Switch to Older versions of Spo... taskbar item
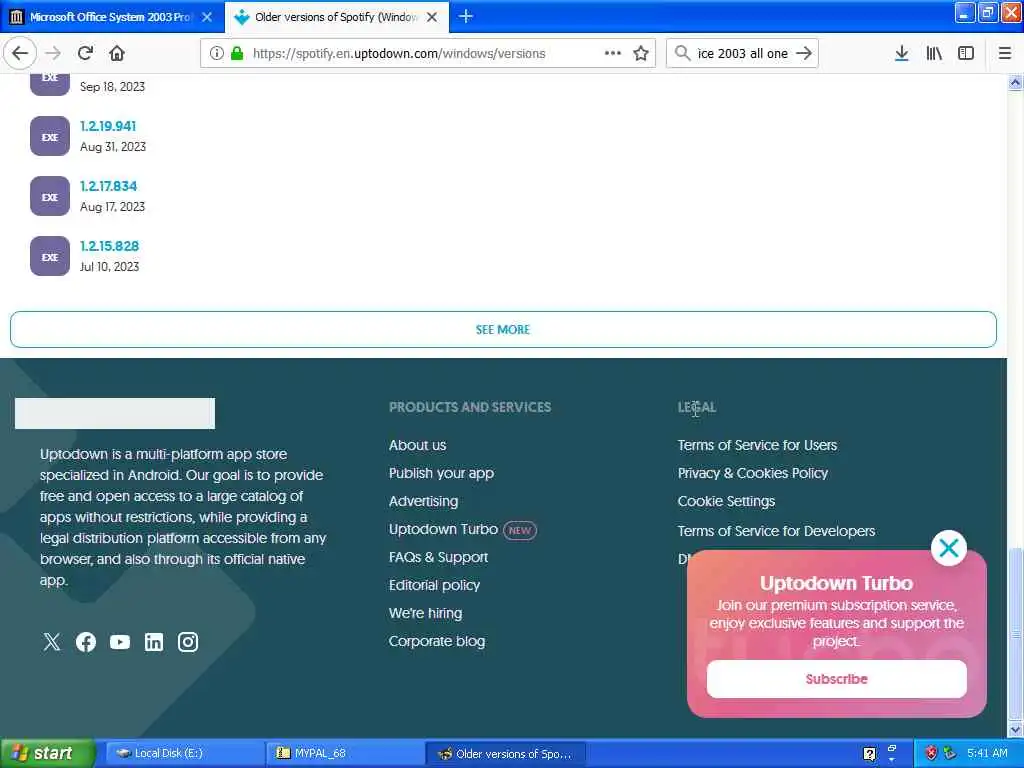1024x768 pixels. click(505, 754)
